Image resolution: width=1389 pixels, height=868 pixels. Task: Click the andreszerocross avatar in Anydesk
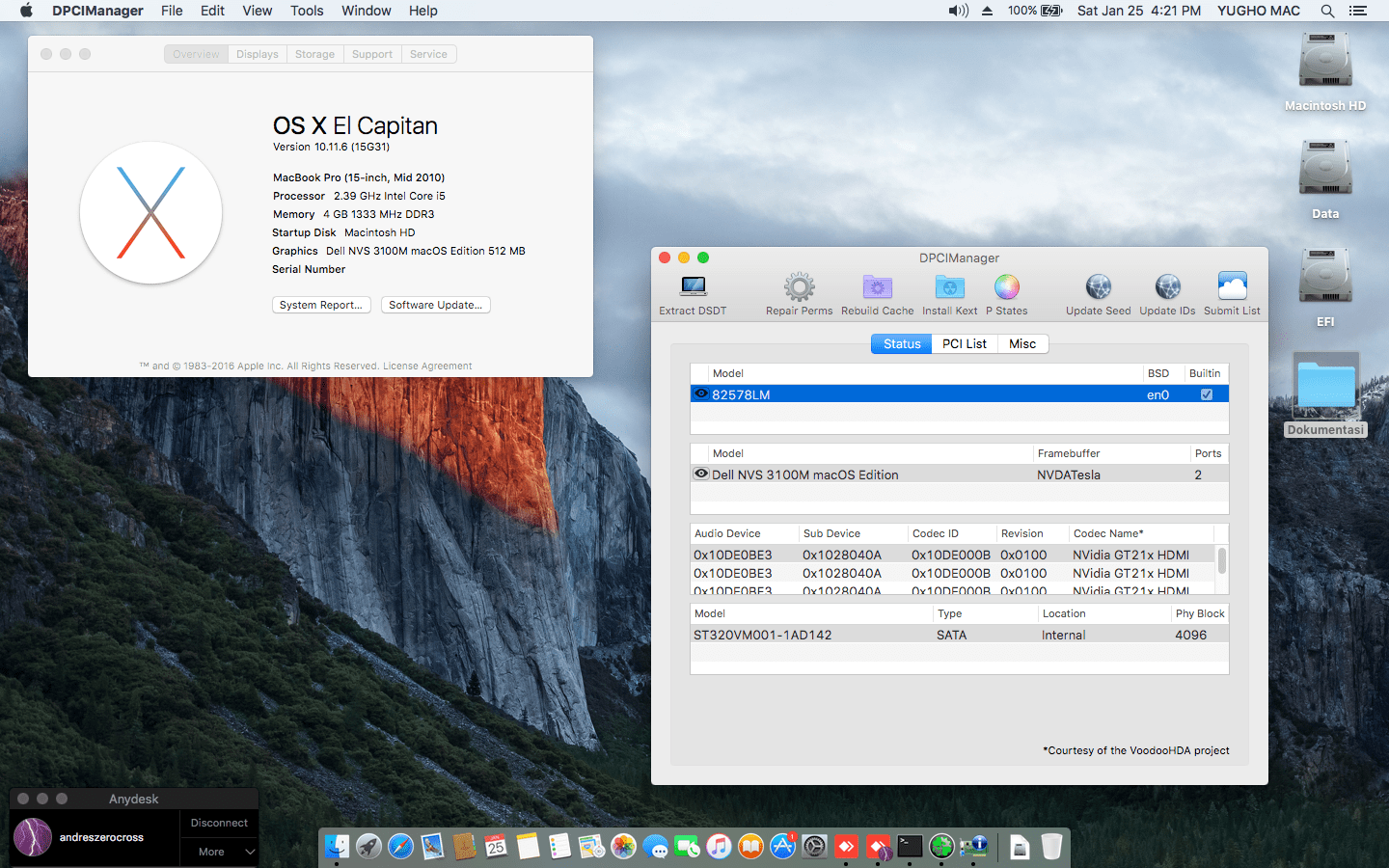tap(33, 837)
